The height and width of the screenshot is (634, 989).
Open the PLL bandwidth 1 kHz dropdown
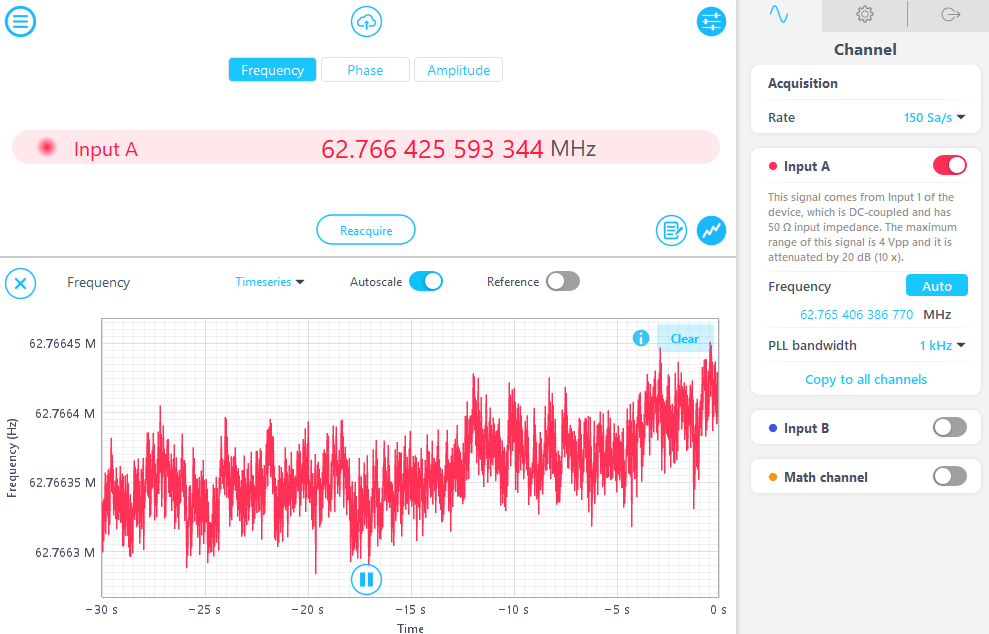tap(942, 345)
